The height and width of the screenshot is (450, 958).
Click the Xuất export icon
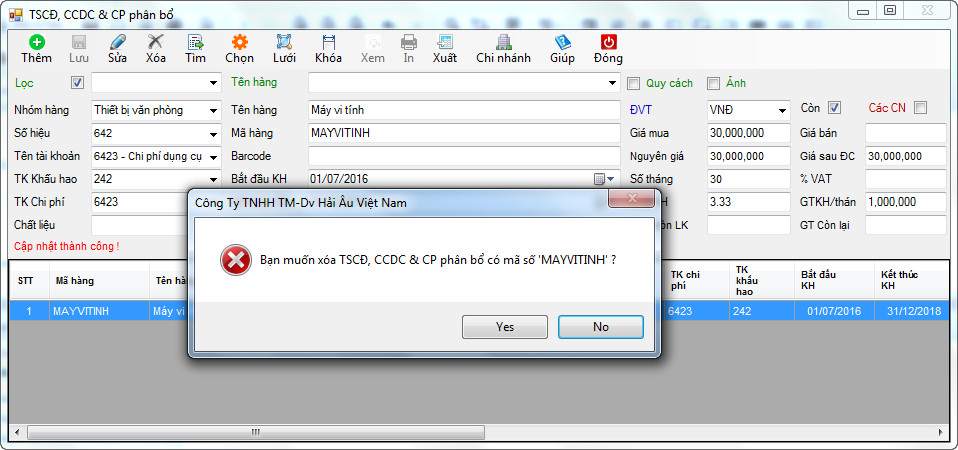(x=445, y=43)
